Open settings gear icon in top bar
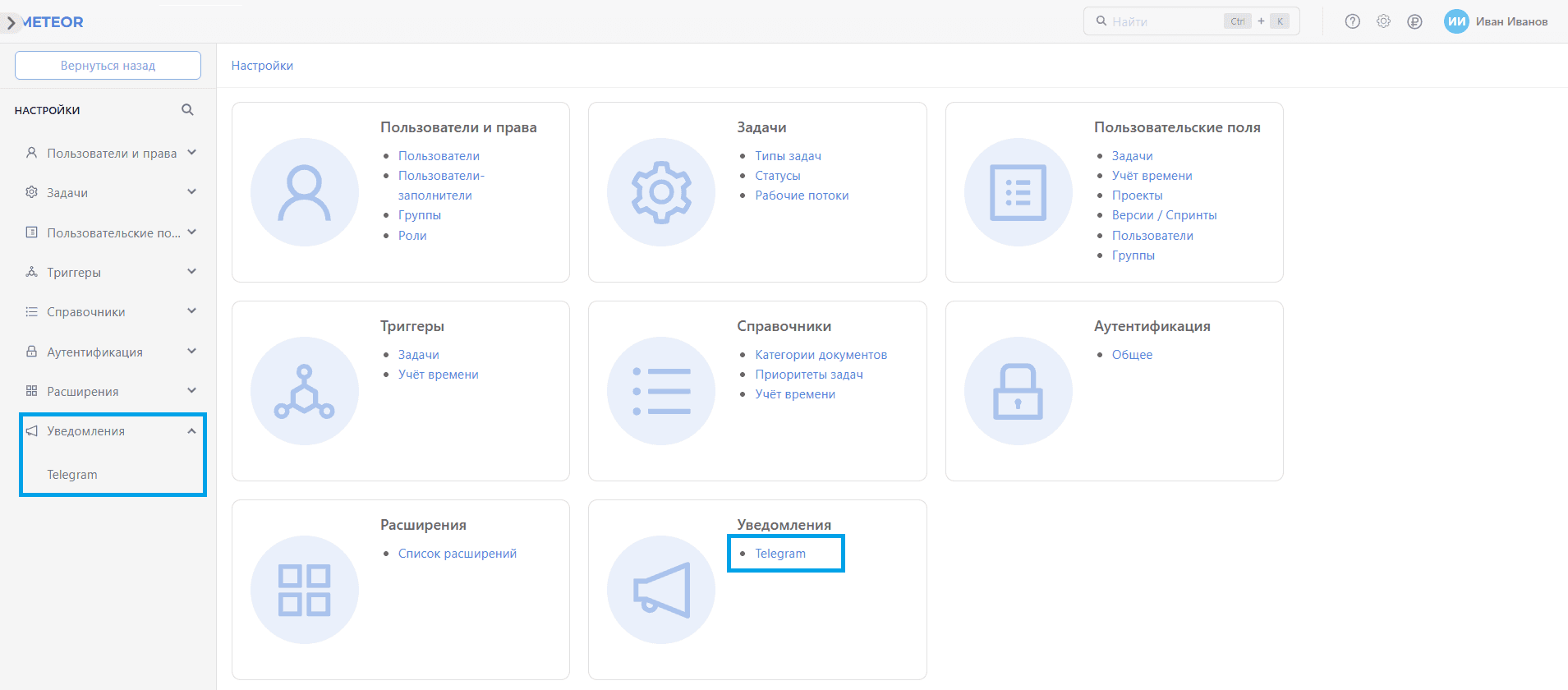Image resolution: width=1568 pixels, height=690 pixels. [x=1383, y=22]
